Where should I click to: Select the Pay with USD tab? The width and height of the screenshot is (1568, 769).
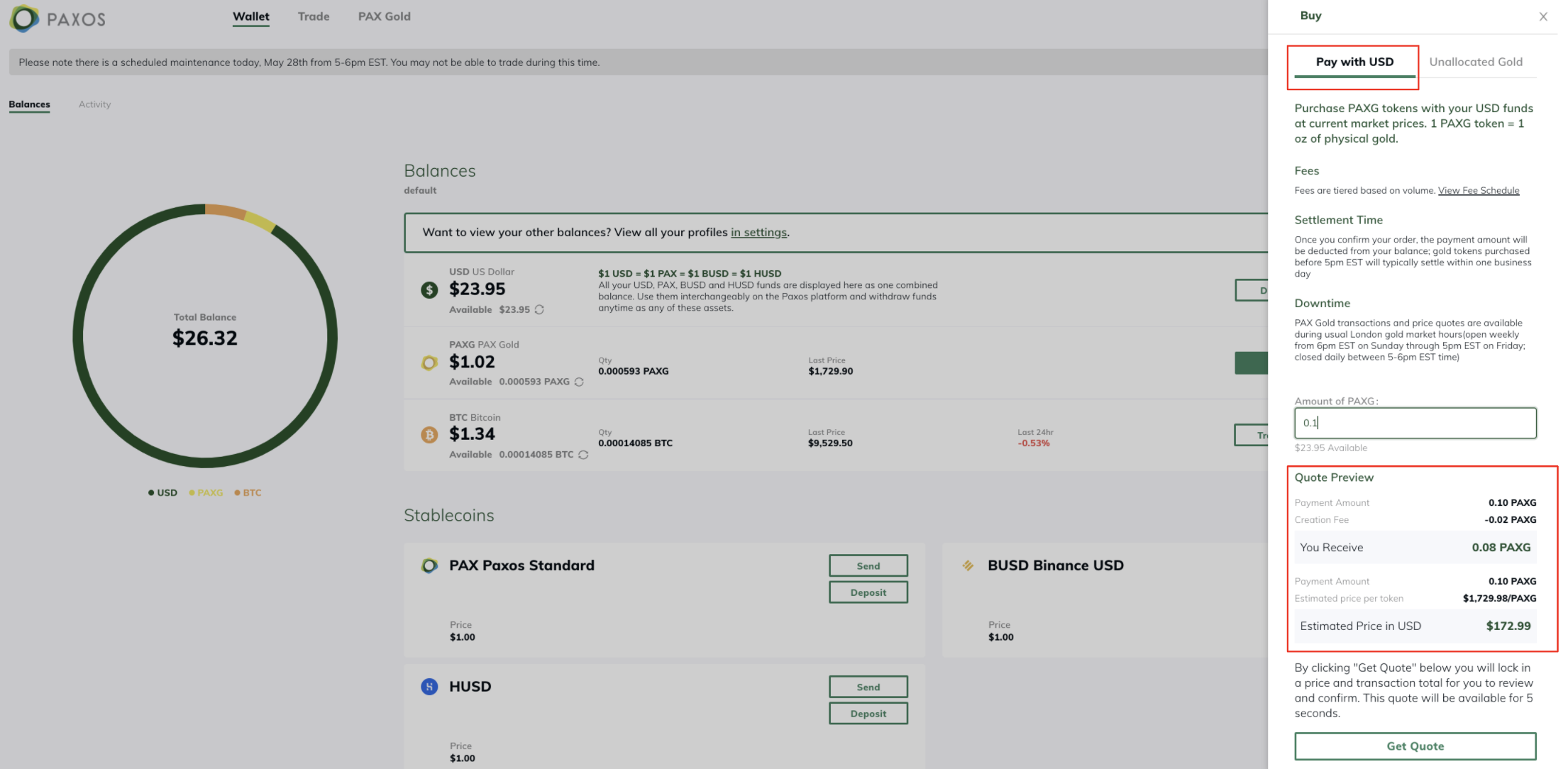(1354, 62)
